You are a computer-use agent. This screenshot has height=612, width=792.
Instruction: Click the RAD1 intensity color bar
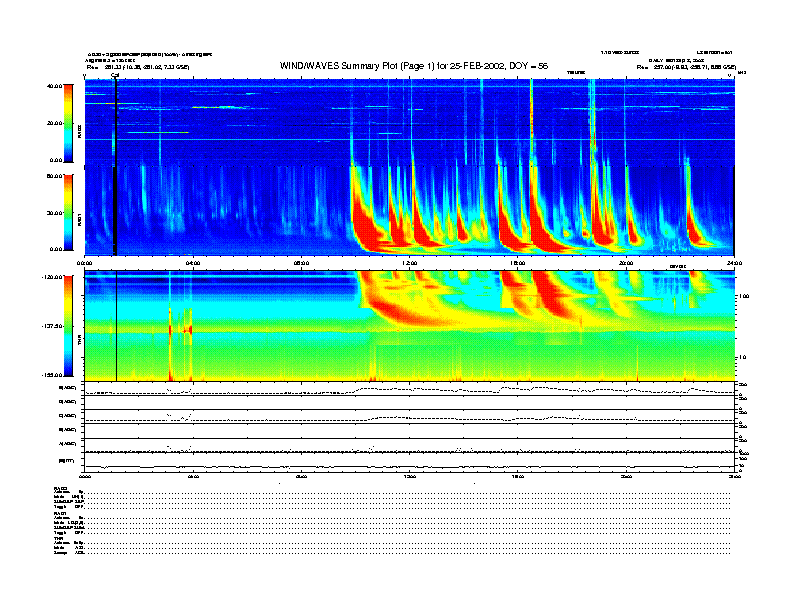click(68, 212)
